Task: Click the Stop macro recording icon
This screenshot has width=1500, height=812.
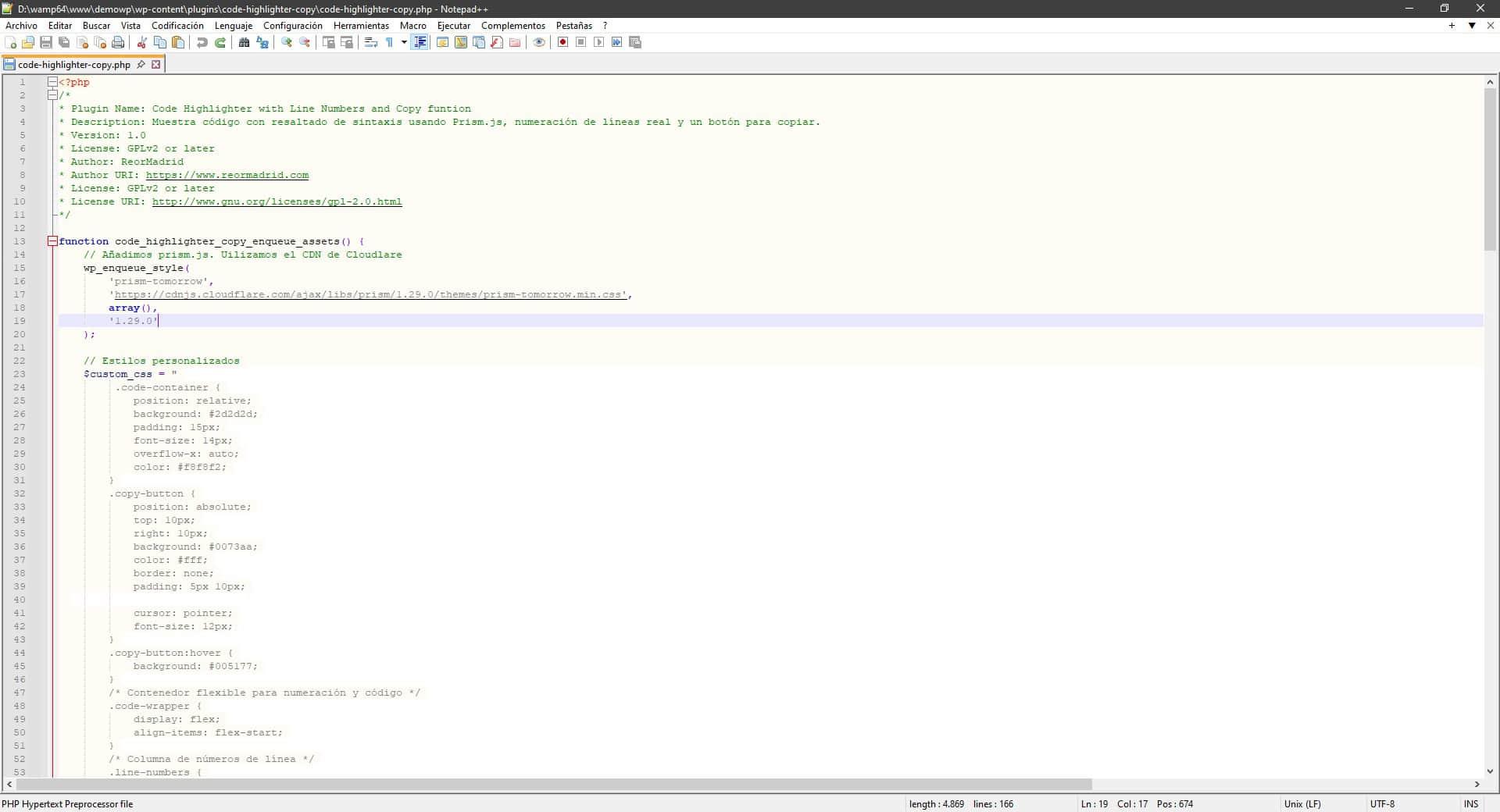Action: (580, 42)
